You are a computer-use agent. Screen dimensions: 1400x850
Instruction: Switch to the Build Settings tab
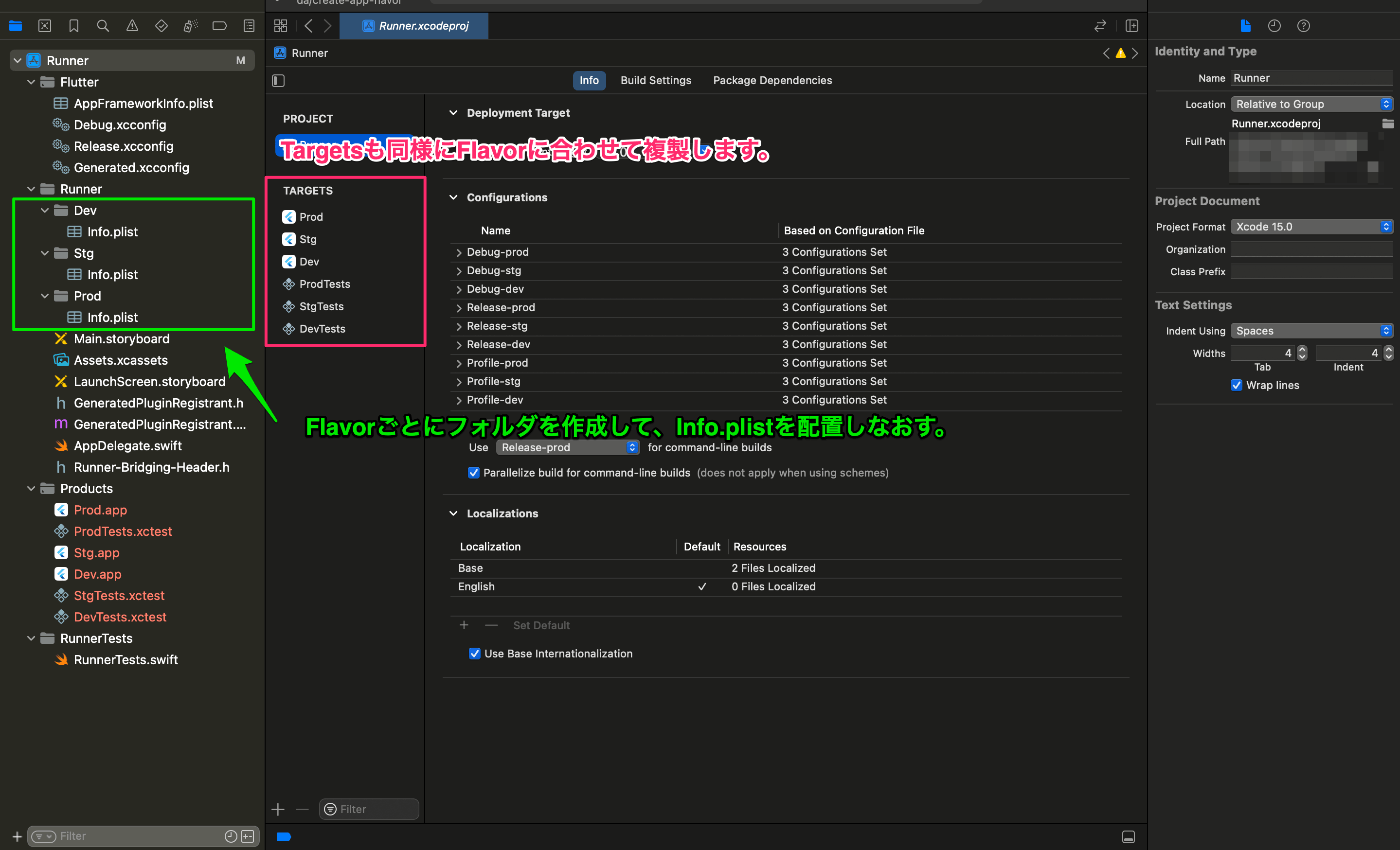point(656,80)
